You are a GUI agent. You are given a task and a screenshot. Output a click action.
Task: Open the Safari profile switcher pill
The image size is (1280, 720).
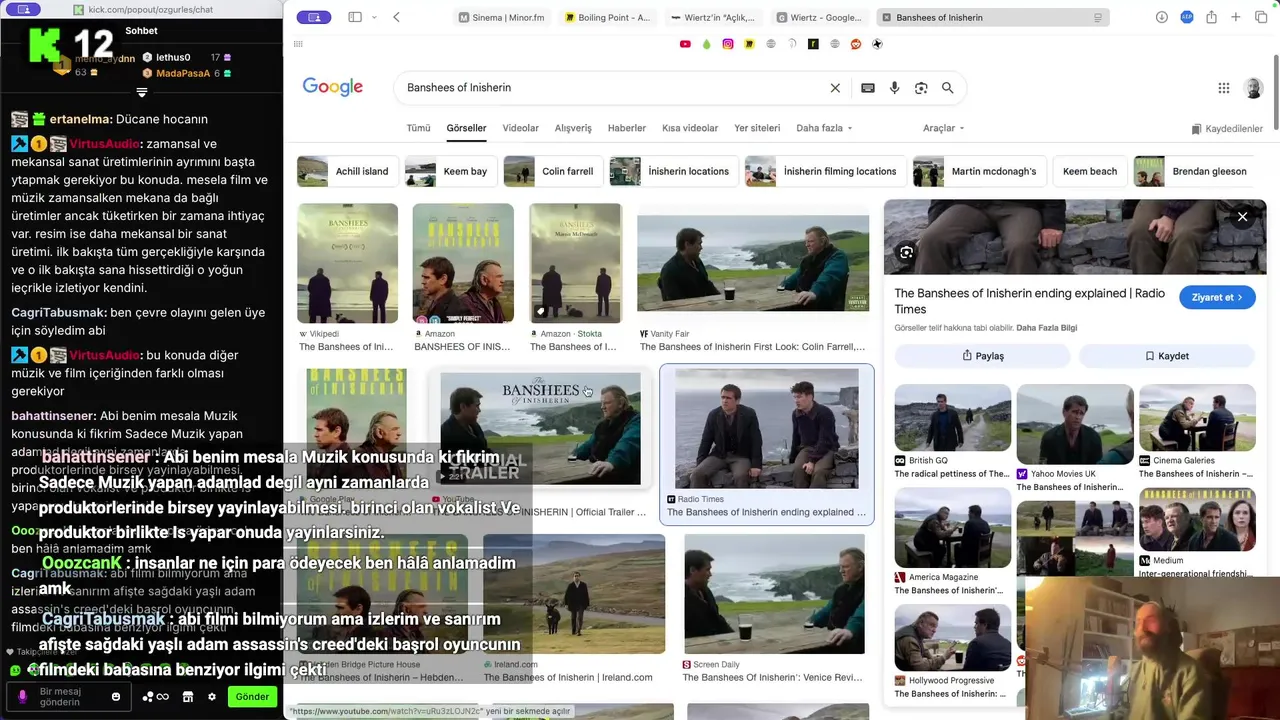pos(314,17)
